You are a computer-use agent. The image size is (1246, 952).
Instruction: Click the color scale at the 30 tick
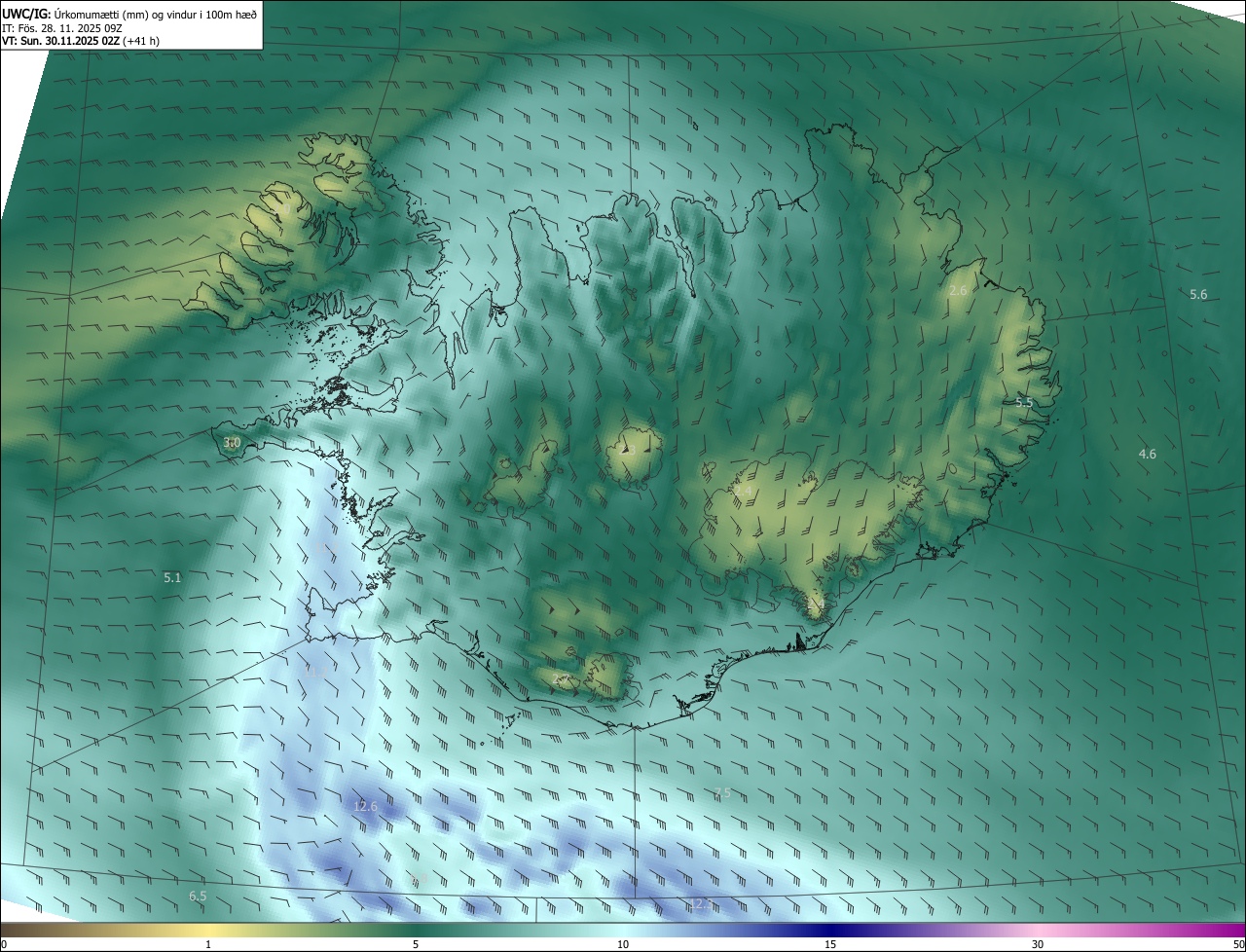click(x=1038, y=944)
